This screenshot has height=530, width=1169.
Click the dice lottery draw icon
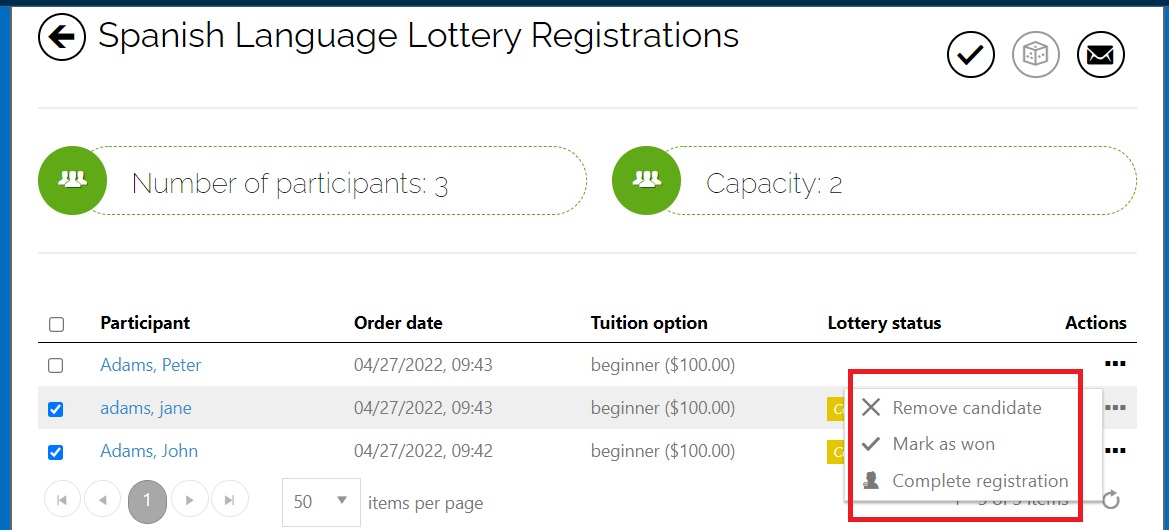tap(1036, 54)
